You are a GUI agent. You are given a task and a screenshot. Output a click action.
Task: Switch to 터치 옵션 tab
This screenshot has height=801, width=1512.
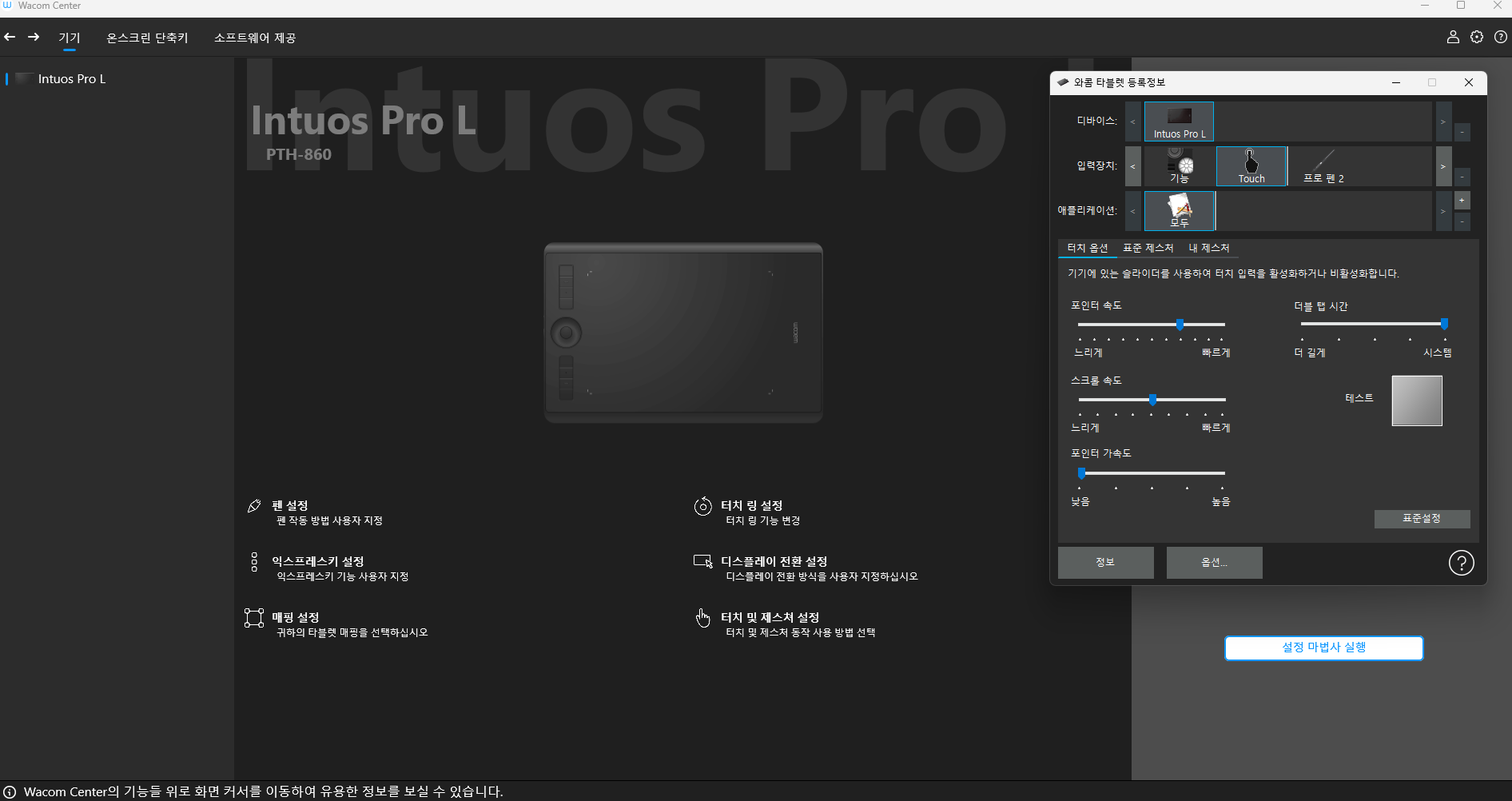click(1088, 248)
